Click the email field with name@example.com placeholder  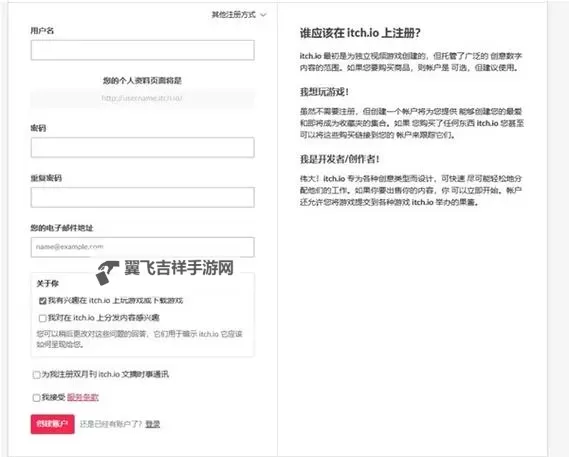[x=143, y=247]
